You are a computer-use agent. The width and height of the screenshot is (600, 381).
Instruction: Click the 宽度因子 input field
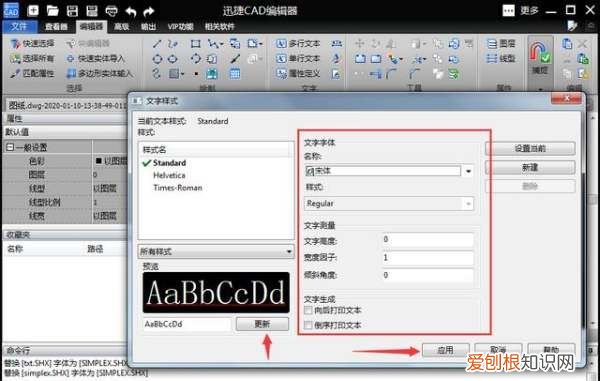(x=427, y=258)
